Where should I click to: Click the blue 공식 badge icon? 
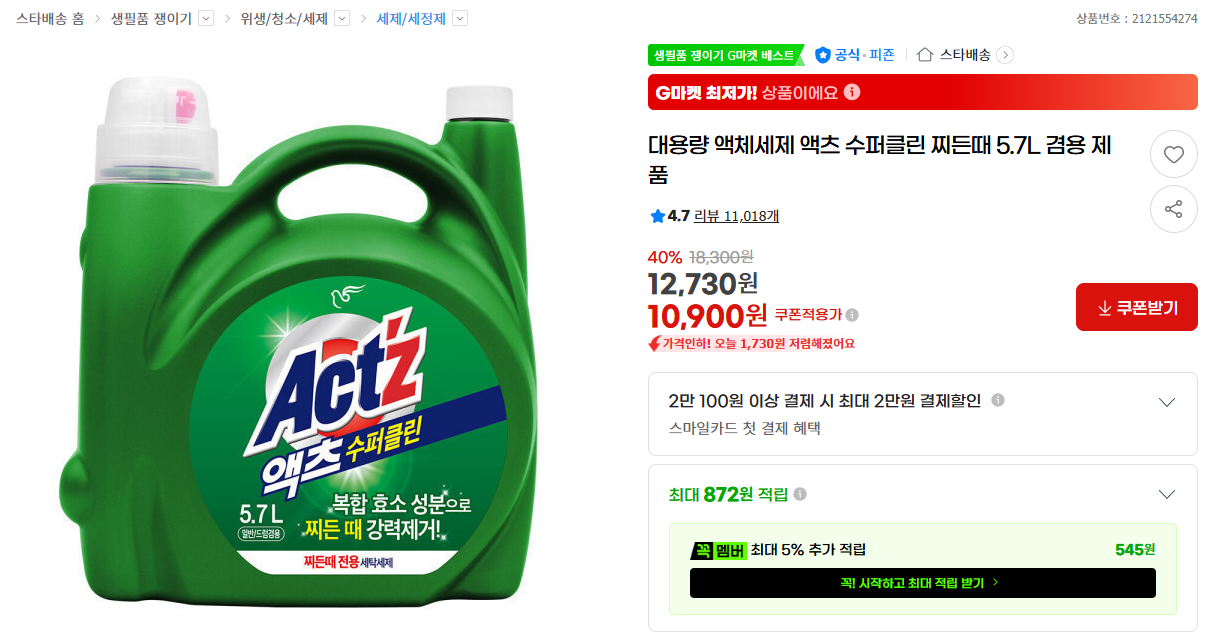tap(823, 55)
